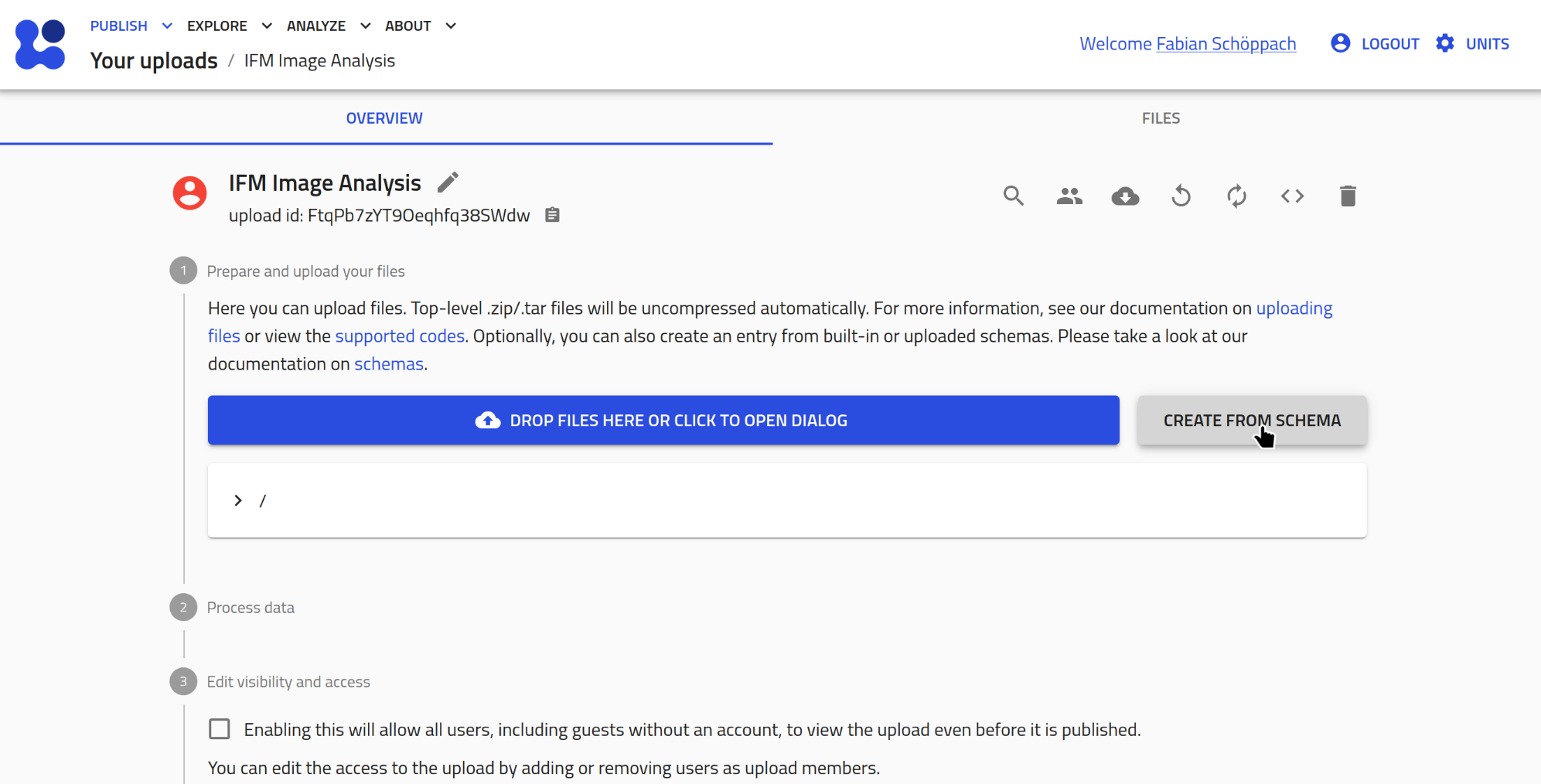
Task: Expand the root folder chevron
Action: (238, 501)
